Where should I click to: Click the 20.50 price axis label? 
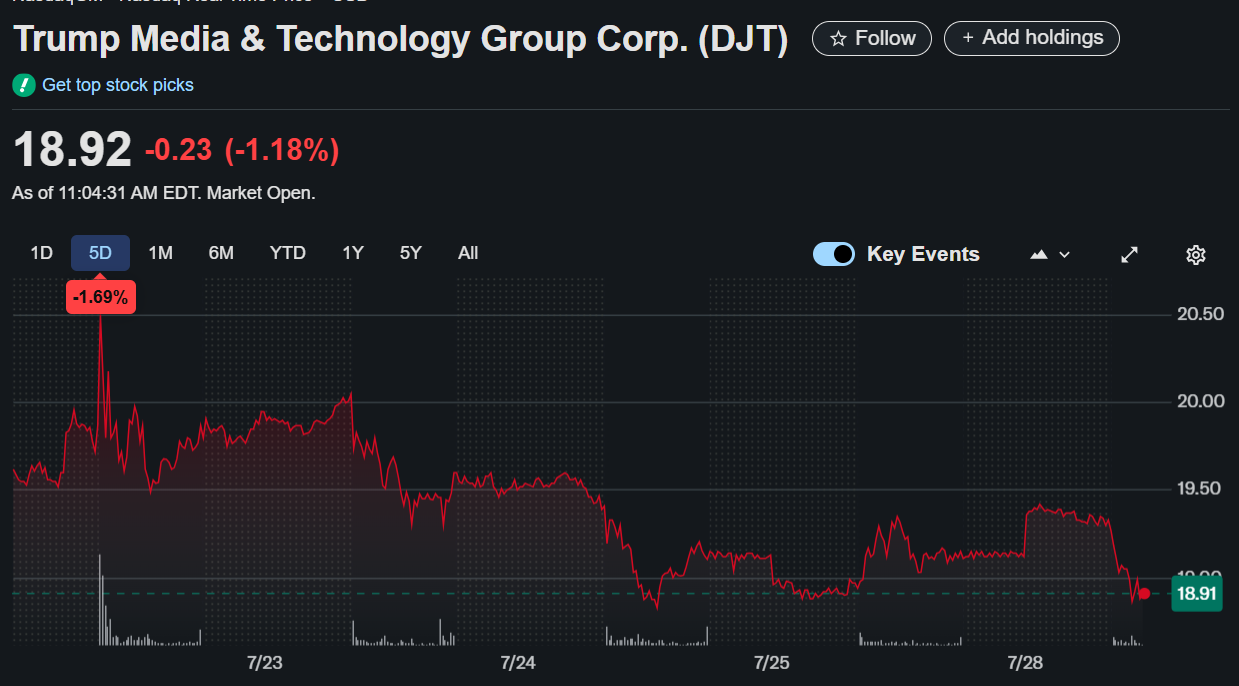tap(1201, 314)
